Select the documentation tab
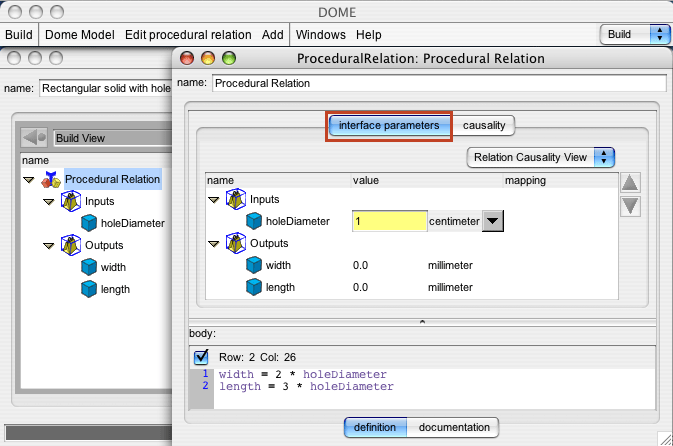The height and width of the screenshot is (446, 673). point(454,428)
